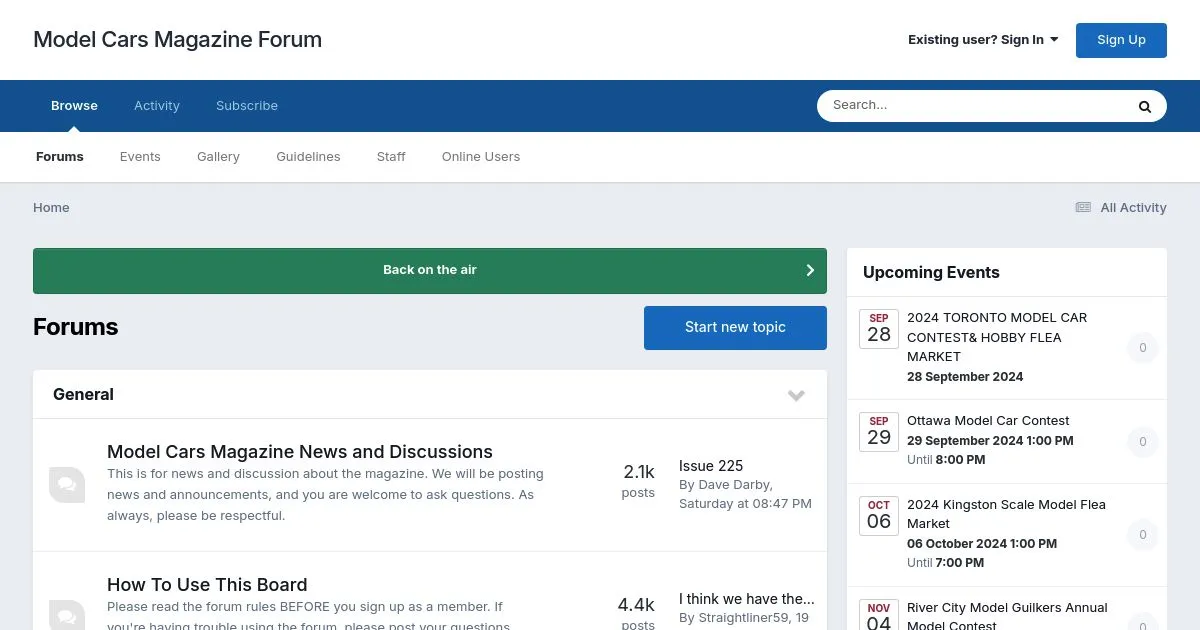This screenshot has width=1200, height=630.
Task: Click the forum icon beside Model Cars Magazine News
Action: 67,484
